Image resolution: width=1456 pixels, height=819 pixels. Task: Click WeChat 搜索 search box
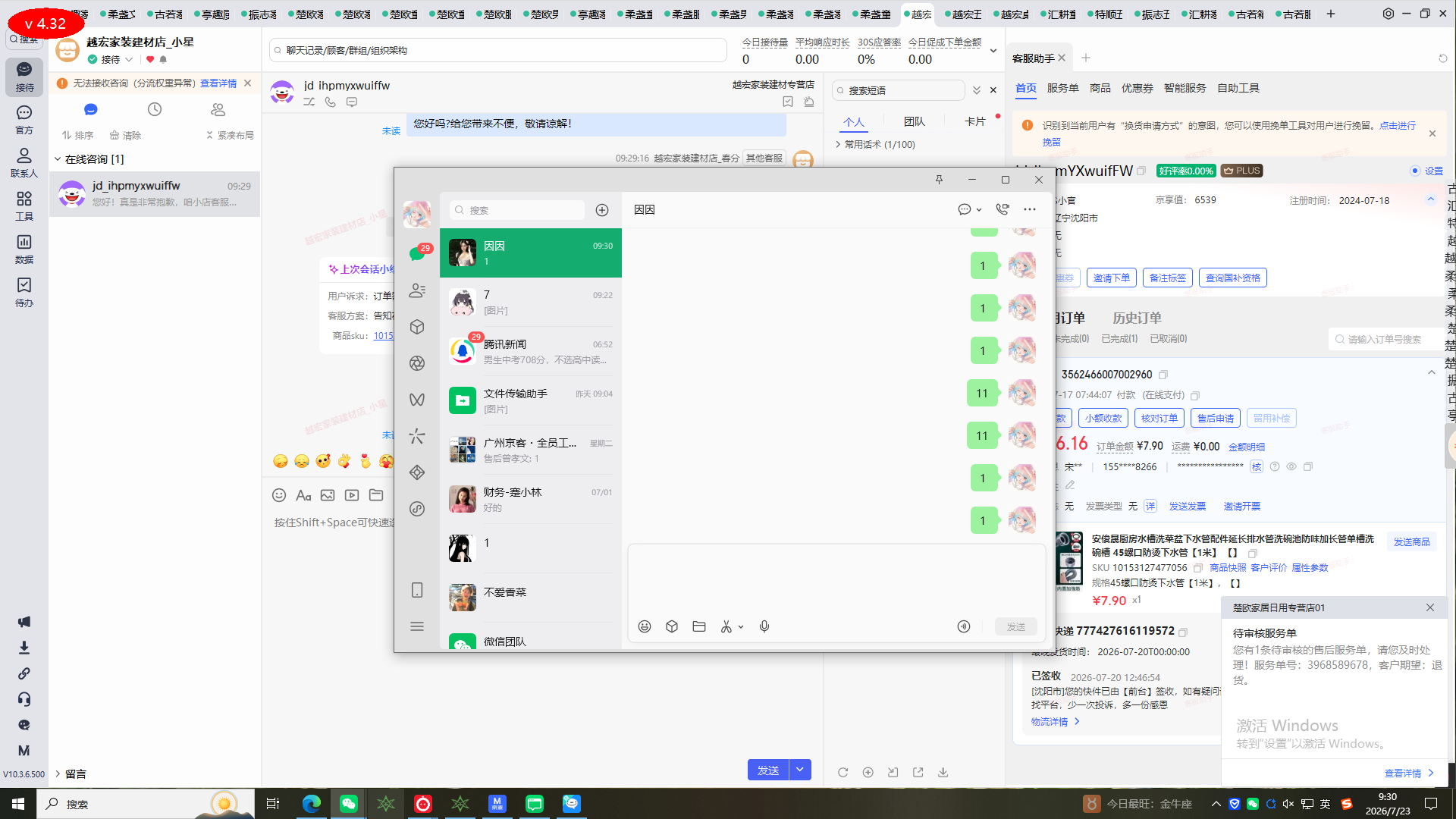516,210
